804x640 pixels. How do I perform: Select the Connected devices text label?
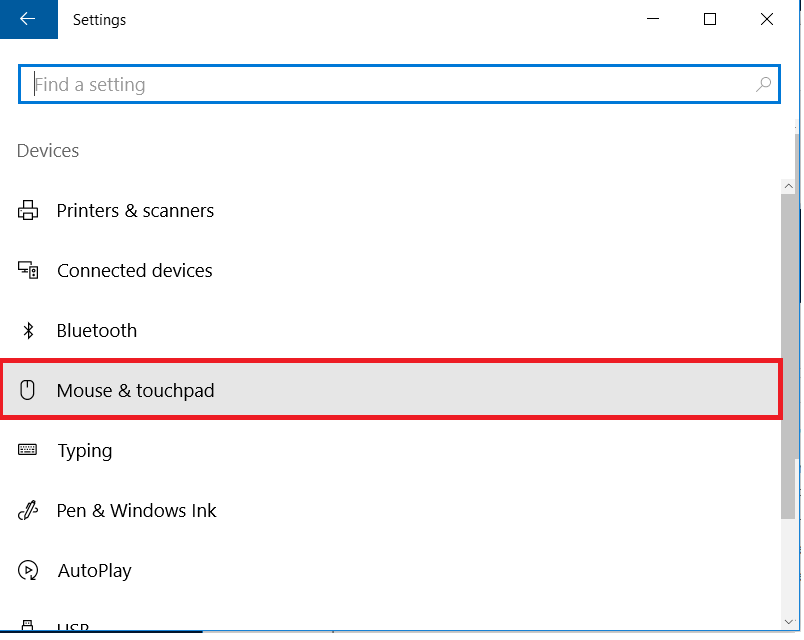pyautogui.click(x=134, y=271)
